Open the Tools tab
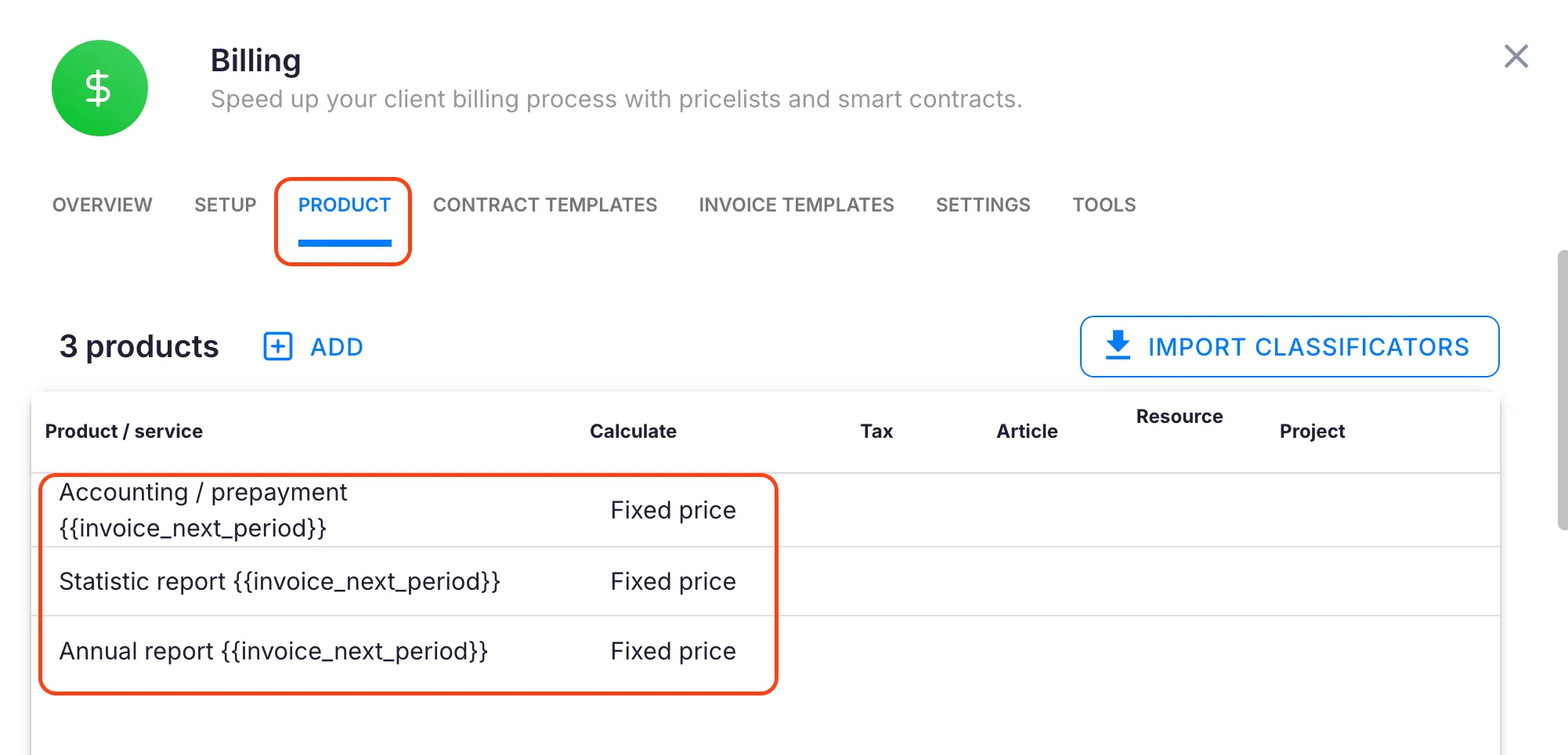 pos(1104,204)
